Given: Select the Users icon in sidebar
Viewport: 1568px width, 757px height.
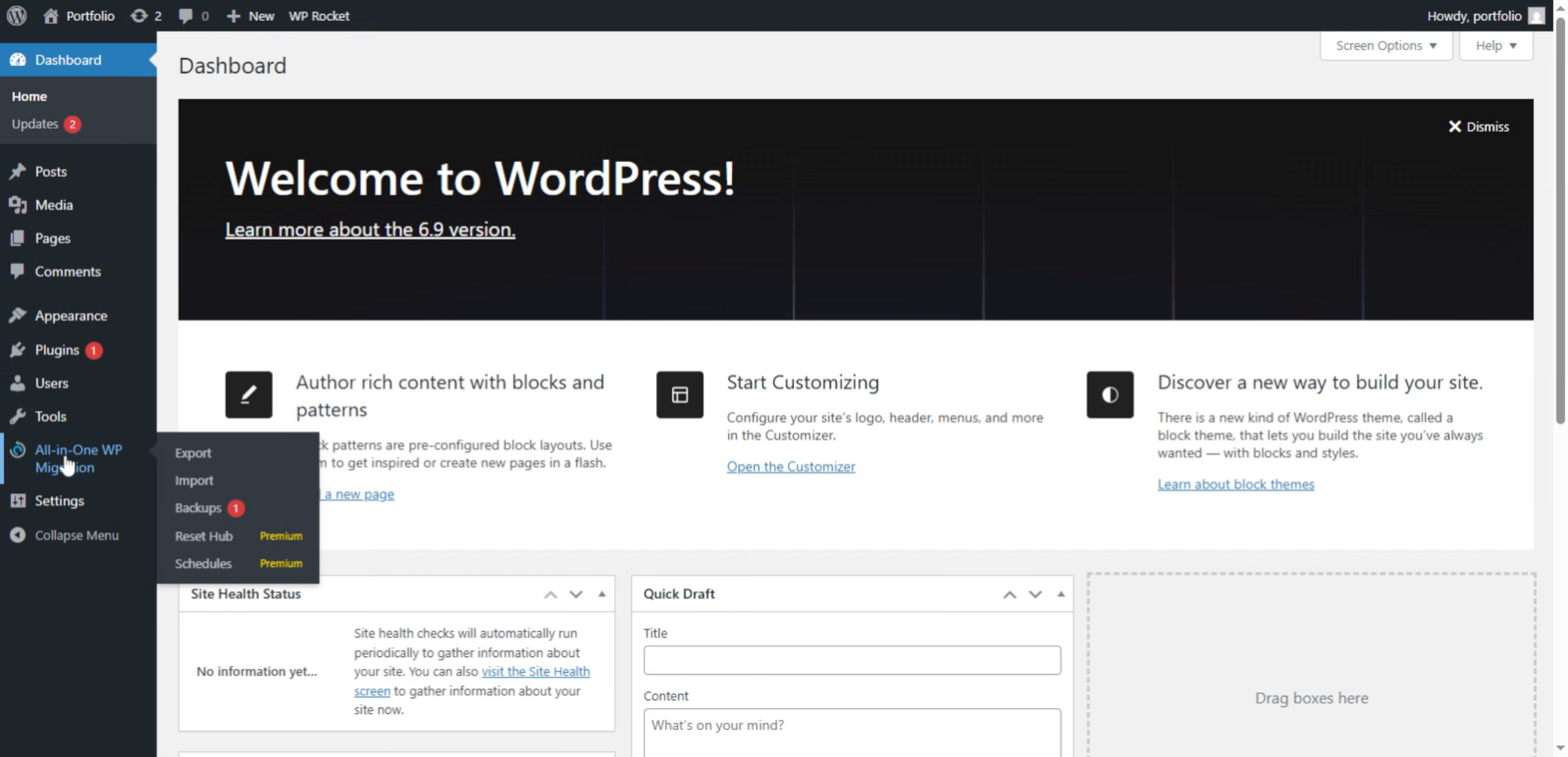Looking at the screenshot, I should (x=18, y=383).
